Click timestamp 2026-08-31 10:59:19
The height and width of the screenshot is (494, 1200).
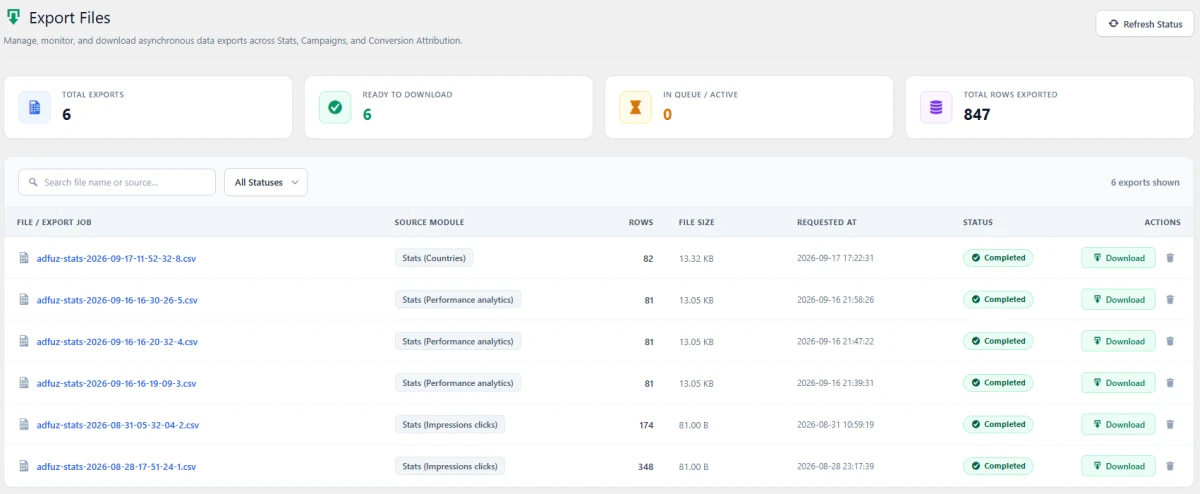(x=833, y=425)
